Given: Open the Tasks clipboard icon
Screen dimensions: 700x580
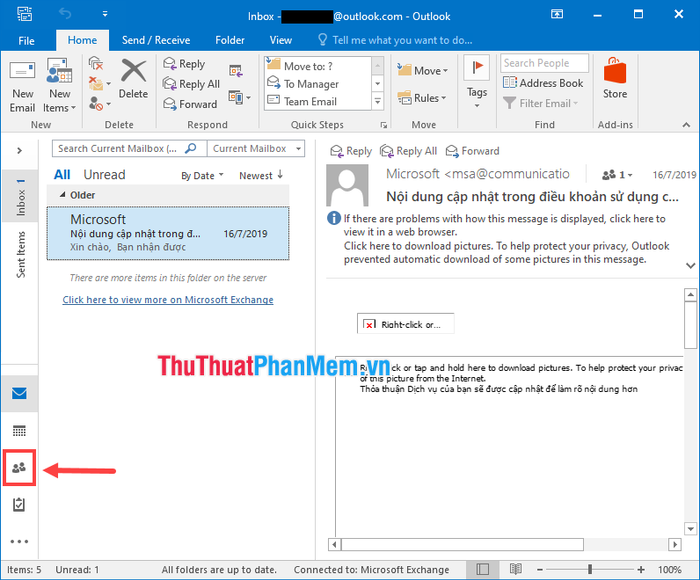Looking at the screenshot, I should click(19, 504).
